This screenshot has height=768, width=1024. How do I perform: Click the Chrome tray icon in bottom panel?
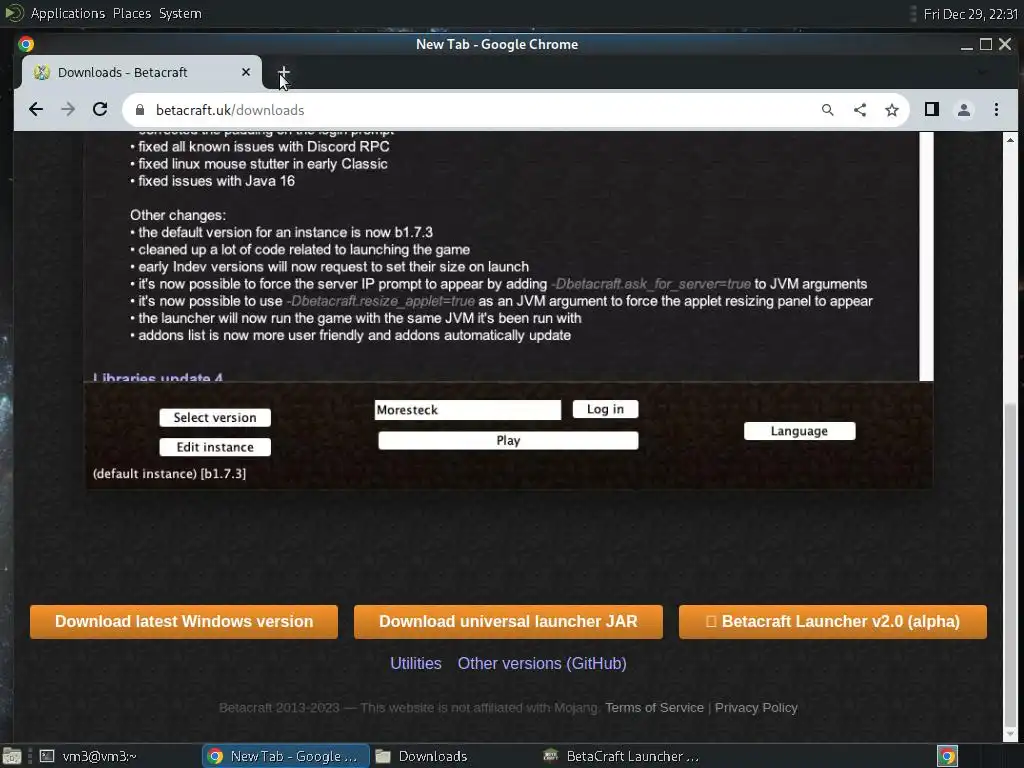click(x=948, y=756)
